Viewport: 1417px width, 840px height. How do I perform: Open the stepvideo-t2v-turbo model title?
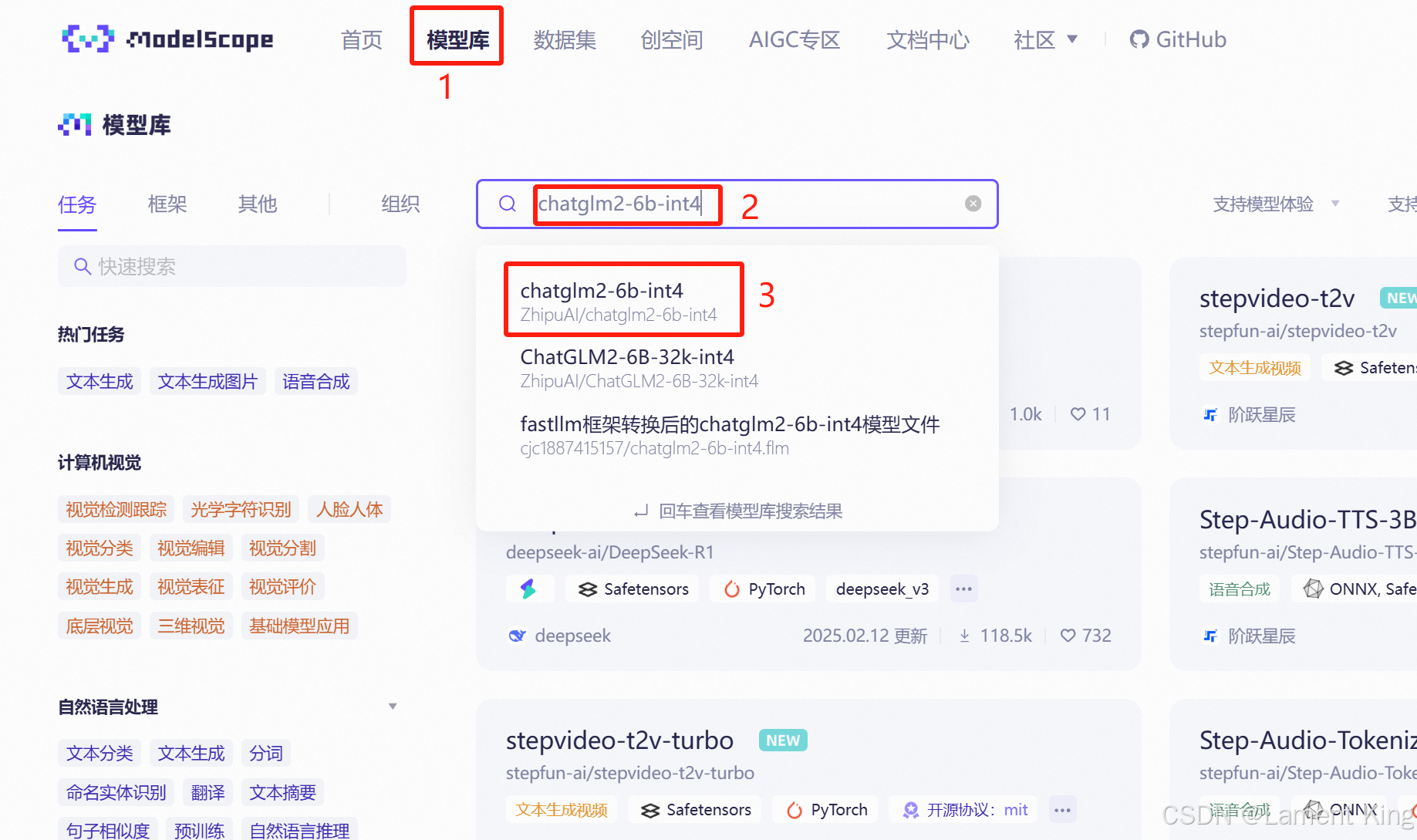point(619,740)
